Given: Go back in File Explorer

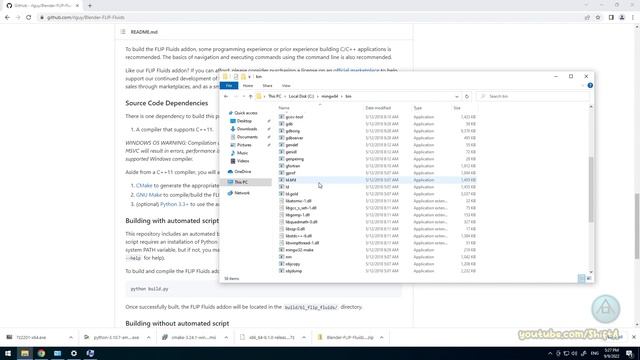Looking at the screenshot, I should pyautogui.click(x=226, y=96).
